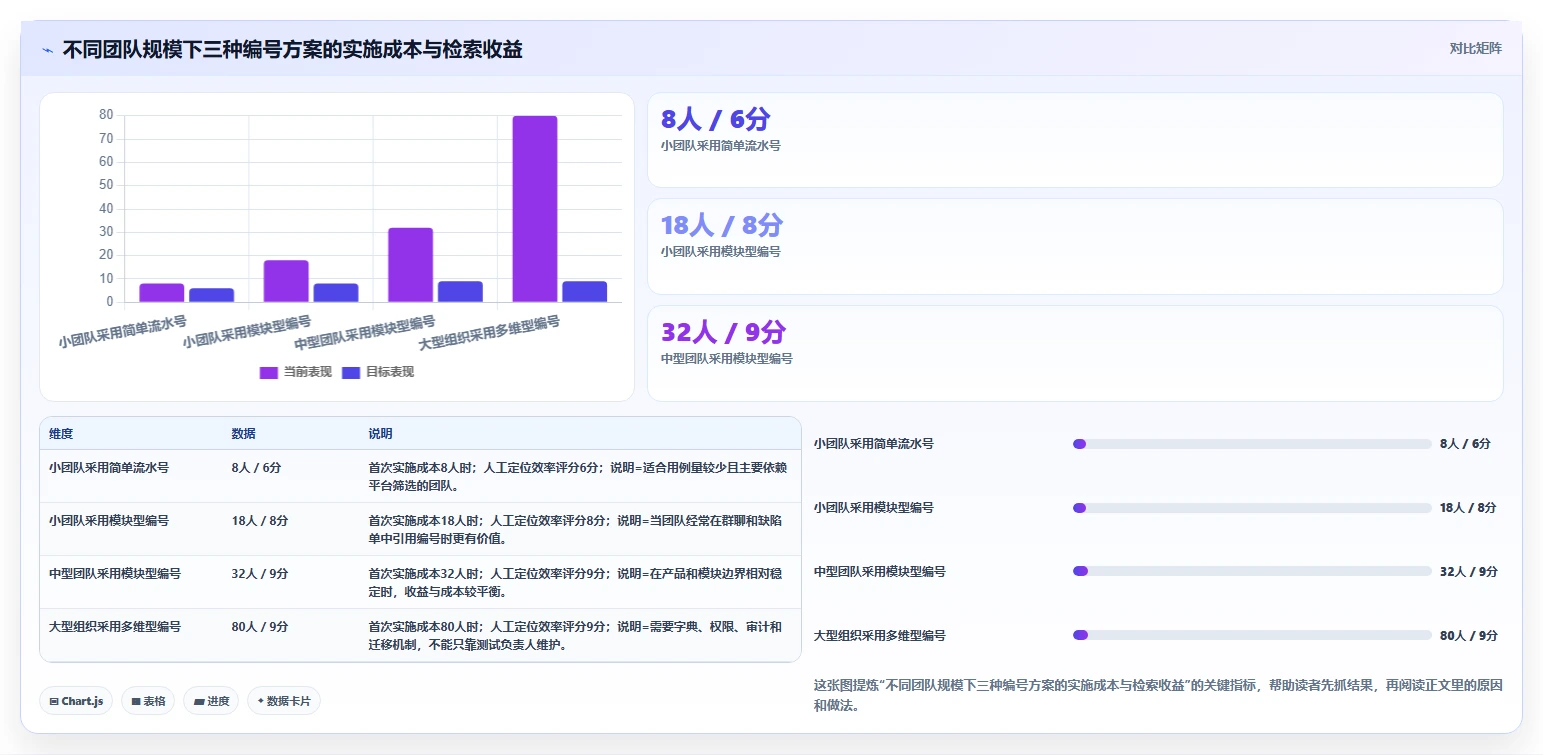This screenshot has height=755, width=1543.
Task: Select the 8人 / 6分 data card
Action: coord(1075,140)
